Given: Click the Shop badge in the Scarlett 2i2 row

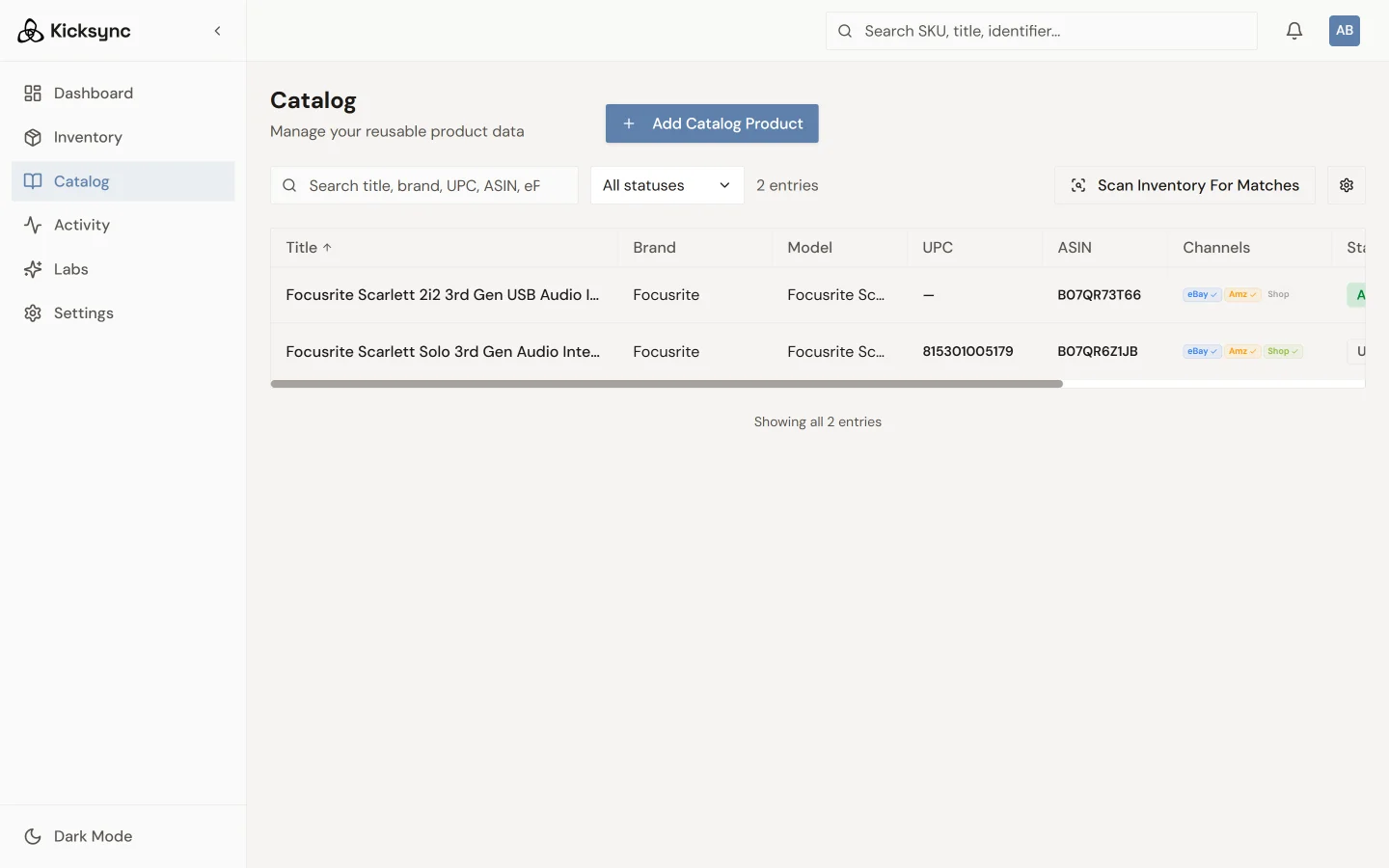Looking at the screenshot, I should pyautogui.click(x=1278, y=295).
